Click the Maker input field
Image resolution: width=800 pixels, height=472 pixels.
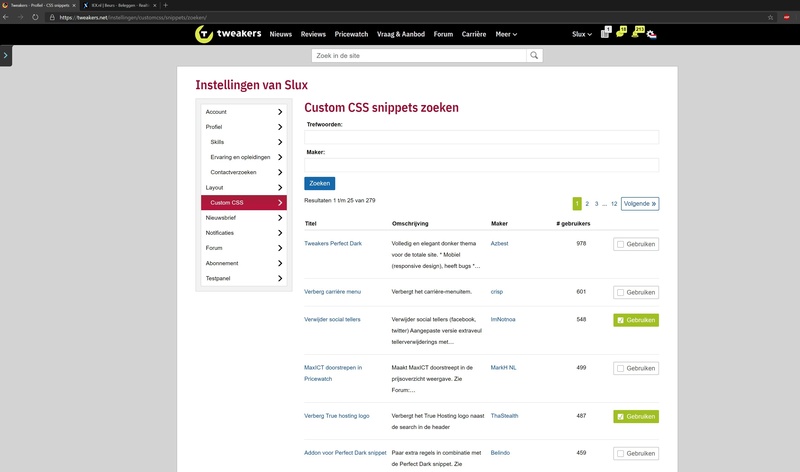pyautogui.click(x=482, y=165)
